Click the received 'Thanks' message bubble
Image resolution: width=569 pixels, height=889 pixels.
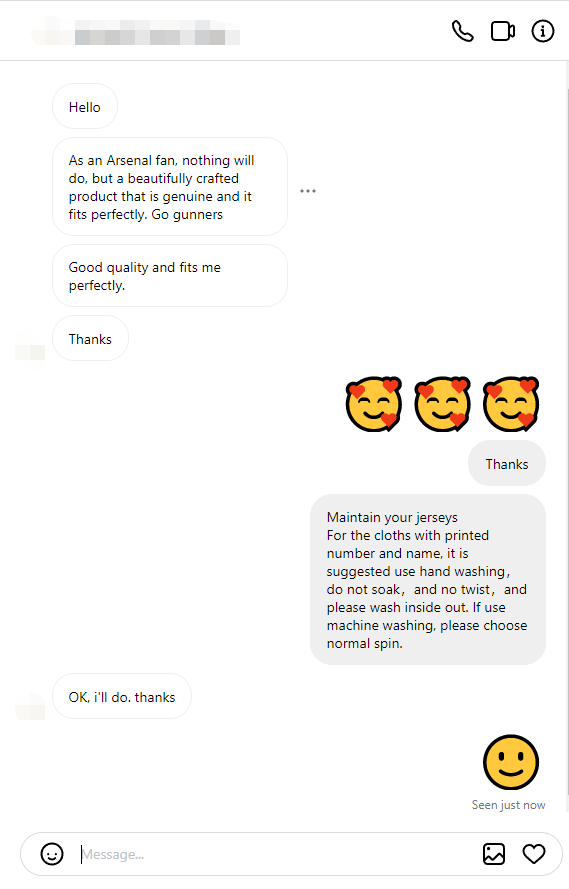pyautogui.click(x=91, y=339)
